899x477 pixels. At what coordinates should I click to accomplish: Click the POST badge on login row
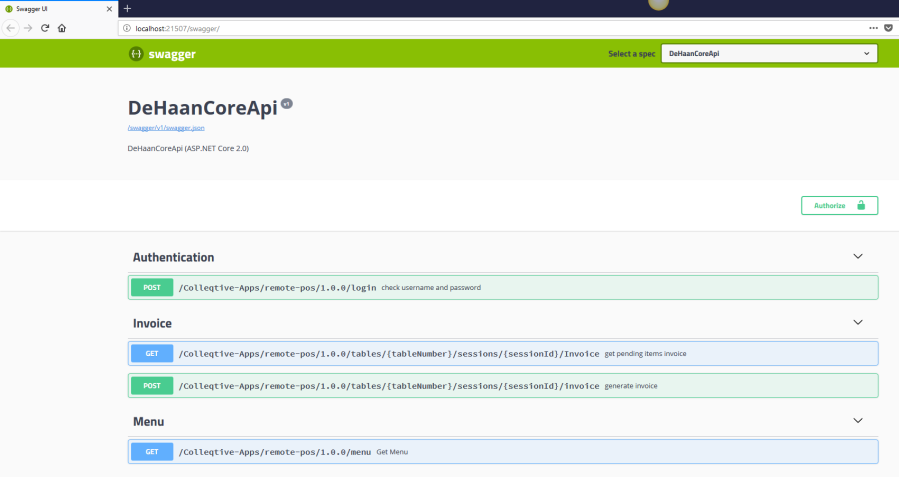tap(152, 288)
